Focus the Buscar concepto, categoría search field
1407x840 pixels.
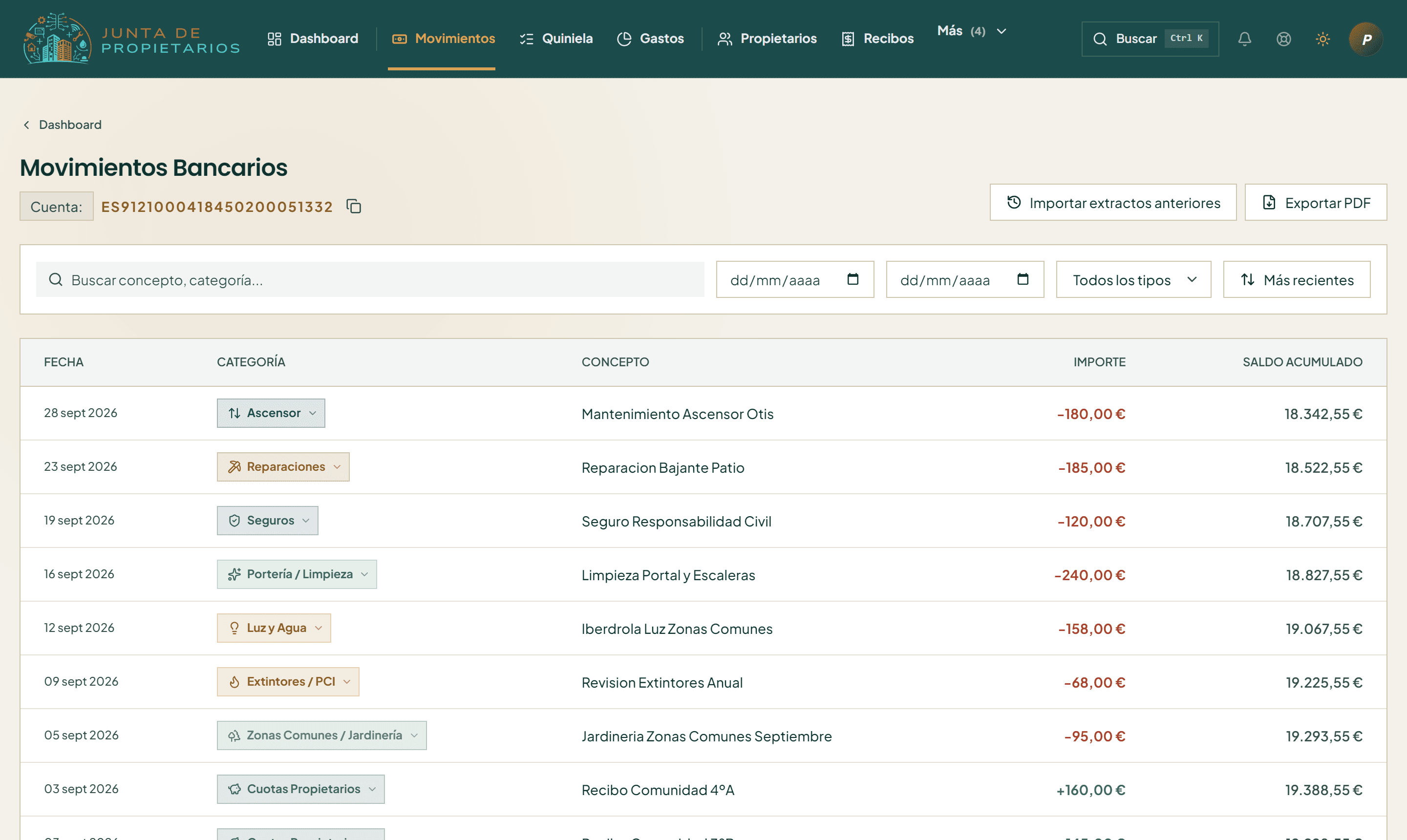coord(370,280)
